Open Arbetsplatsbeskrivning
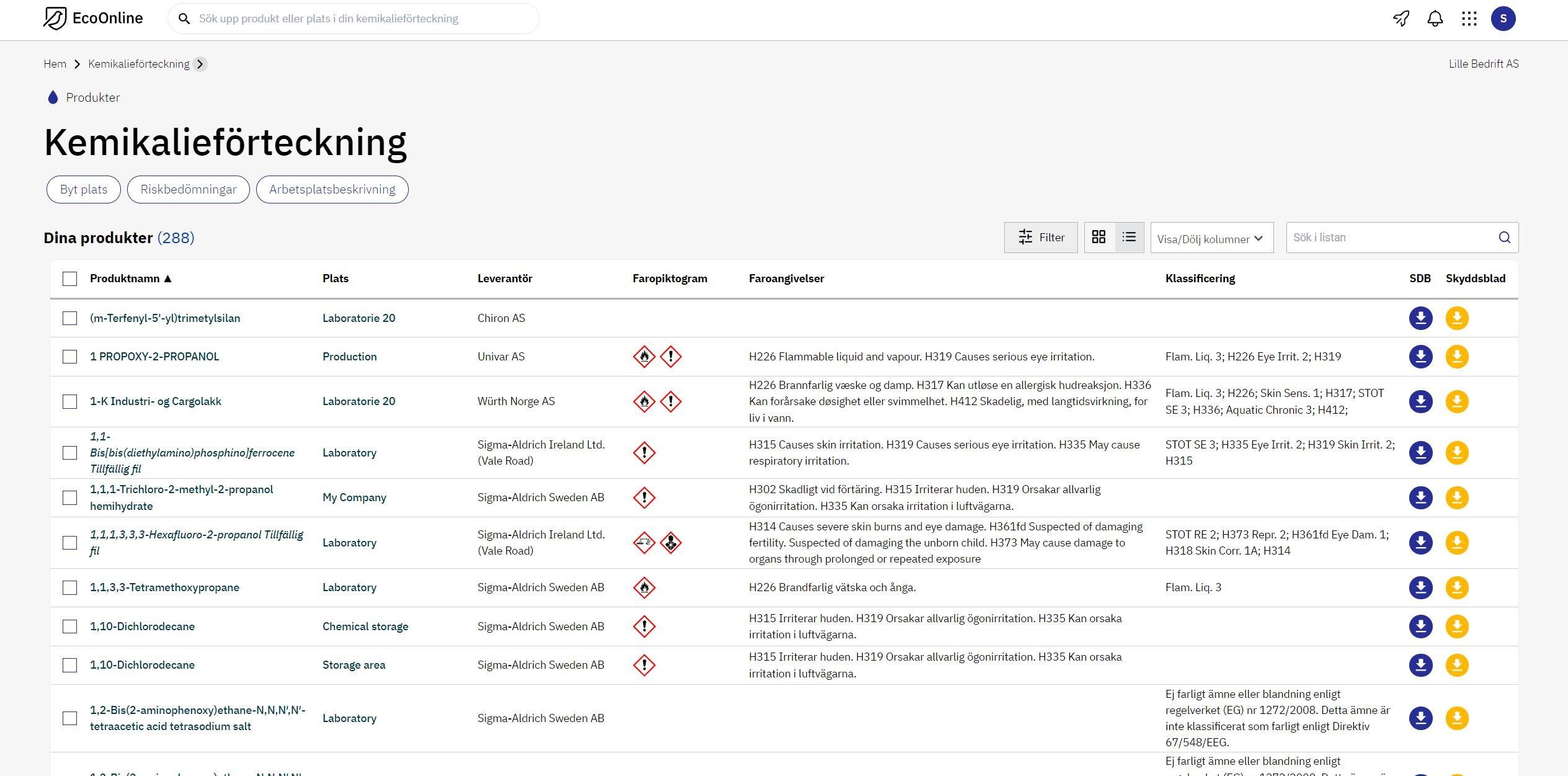 tap(332, 189)
